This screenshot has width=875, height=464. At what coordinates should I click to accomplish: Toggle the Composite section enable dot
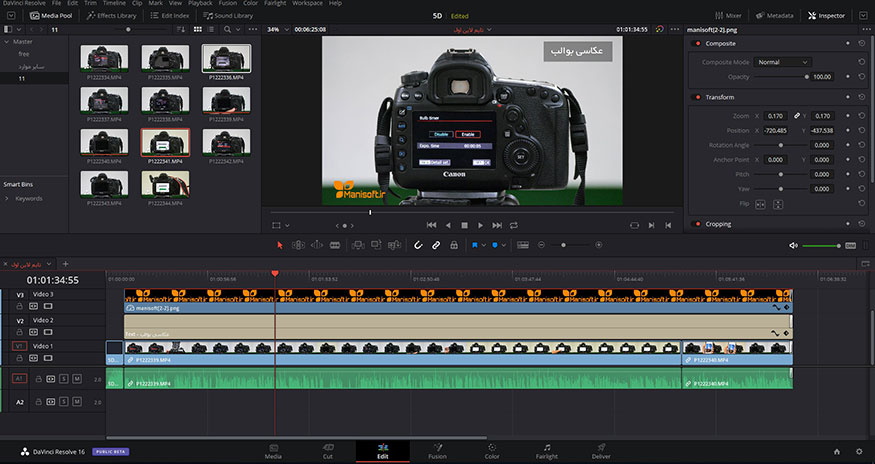(697, 44)
